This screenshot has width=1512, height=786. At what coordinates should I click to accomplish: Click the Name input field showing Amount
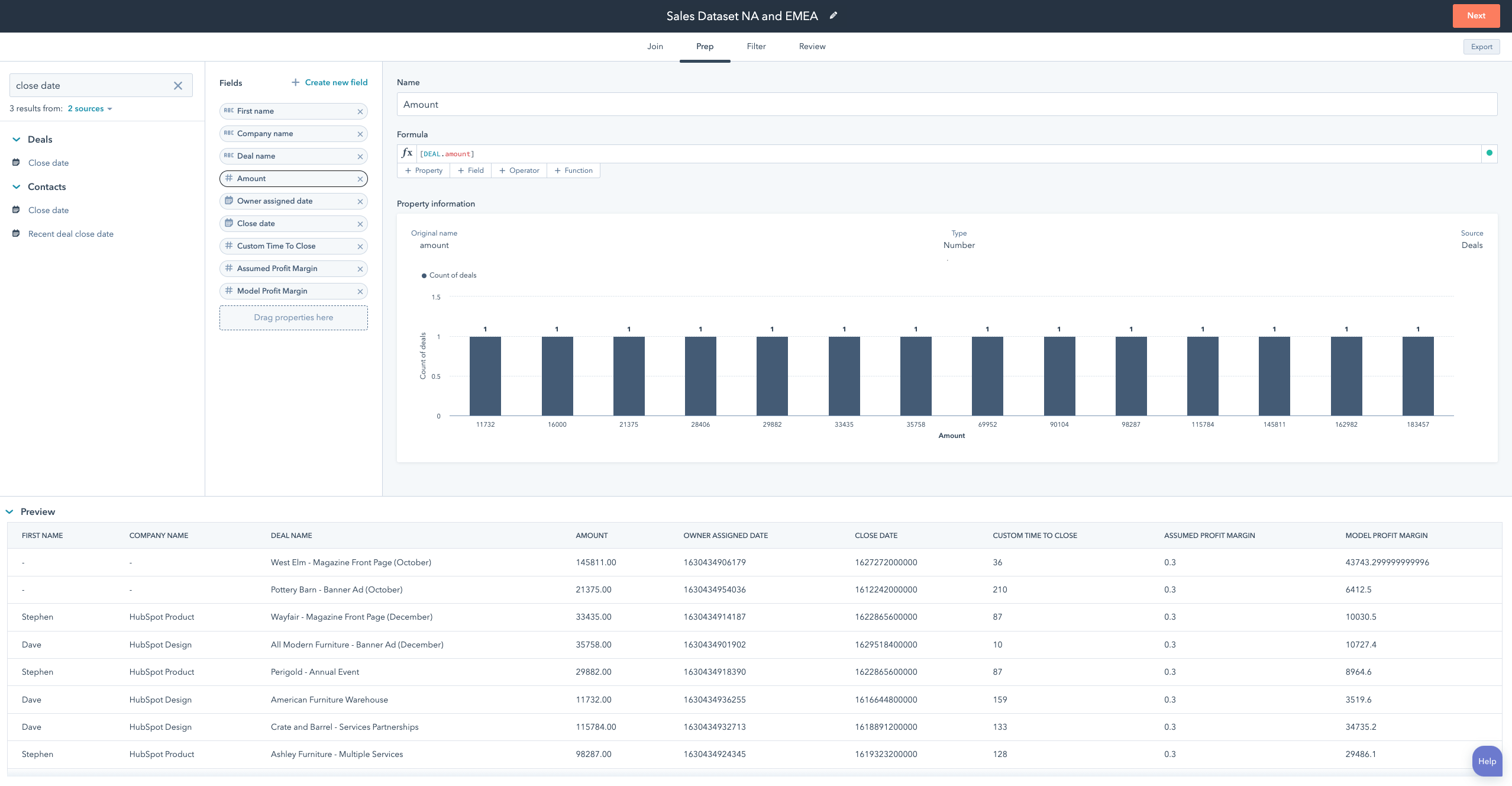[x=710, y=104]
